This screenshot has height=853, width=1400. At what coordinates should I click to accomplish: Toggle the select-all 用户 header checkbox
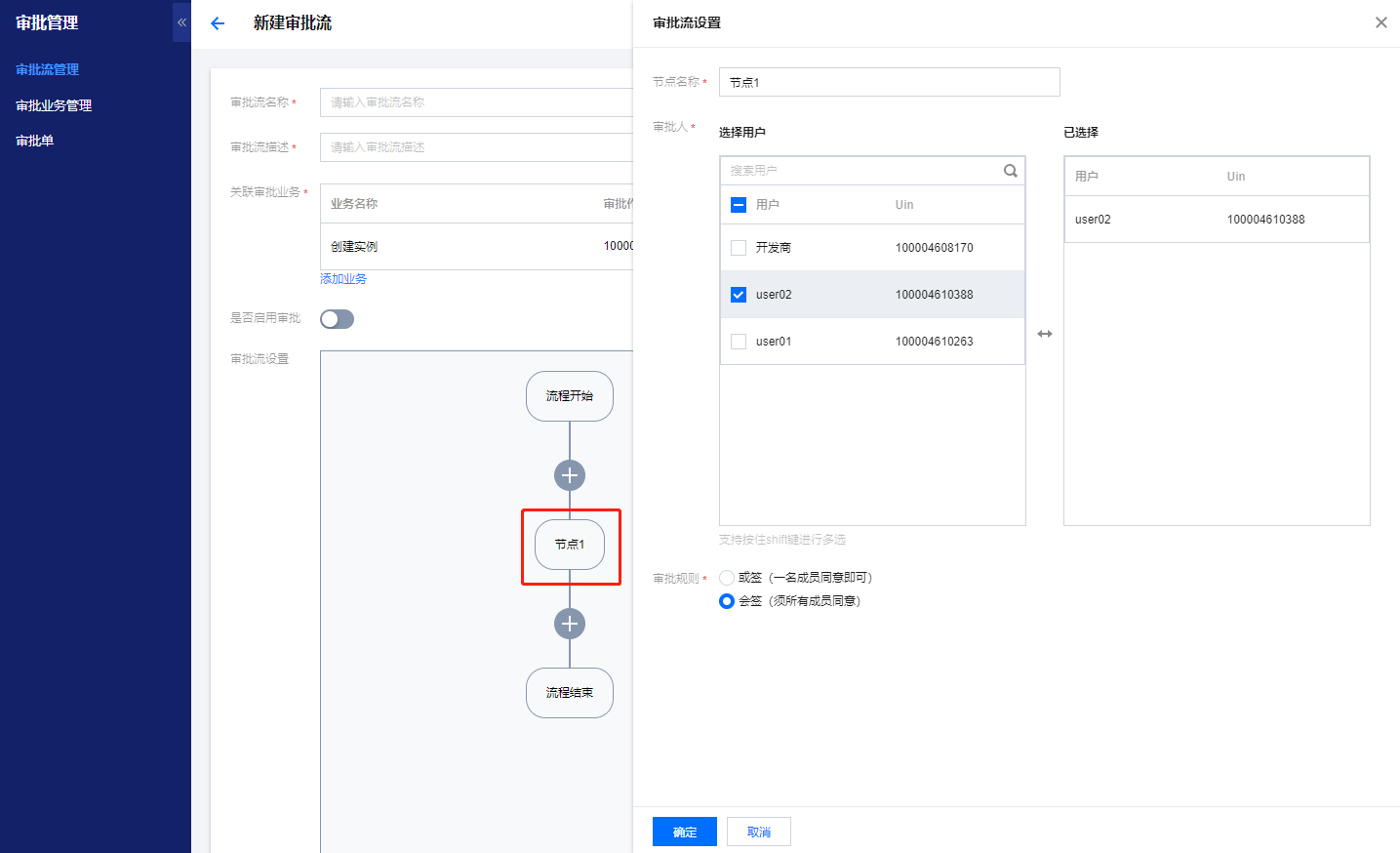pos(739,205)
